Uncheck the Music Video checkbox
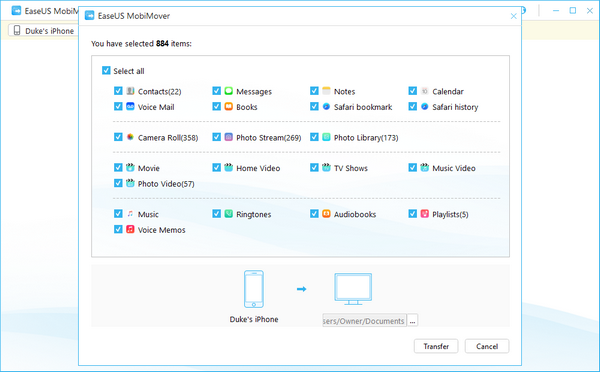This screenshot has height=372, width=600. (412, 168)
